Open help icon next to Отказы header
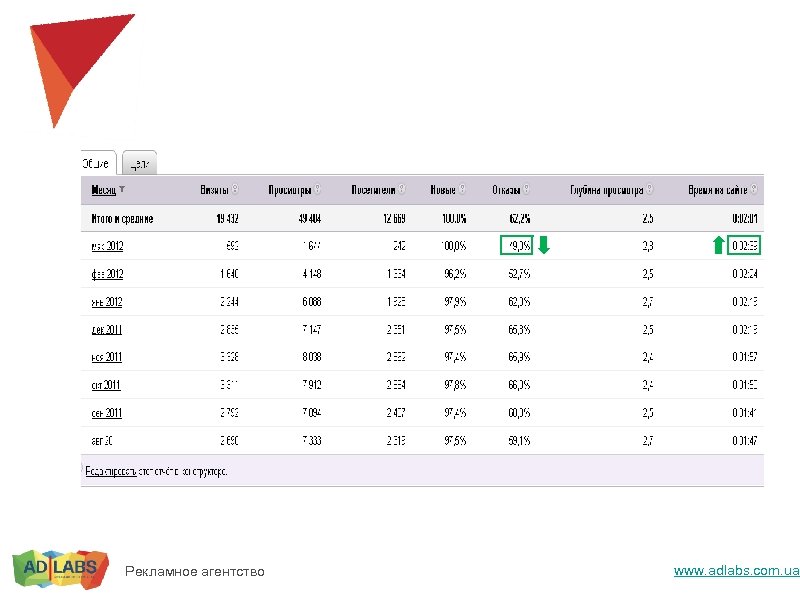Viewport: 800px width, 600px height. coord(527,189)
